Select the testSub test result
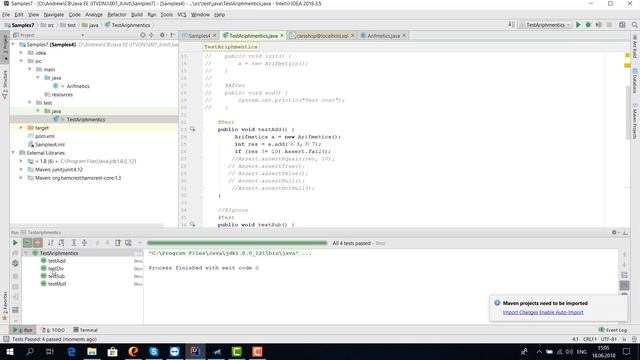The height and width of the screenshot is (360, 640). click(x=56, y=276)
